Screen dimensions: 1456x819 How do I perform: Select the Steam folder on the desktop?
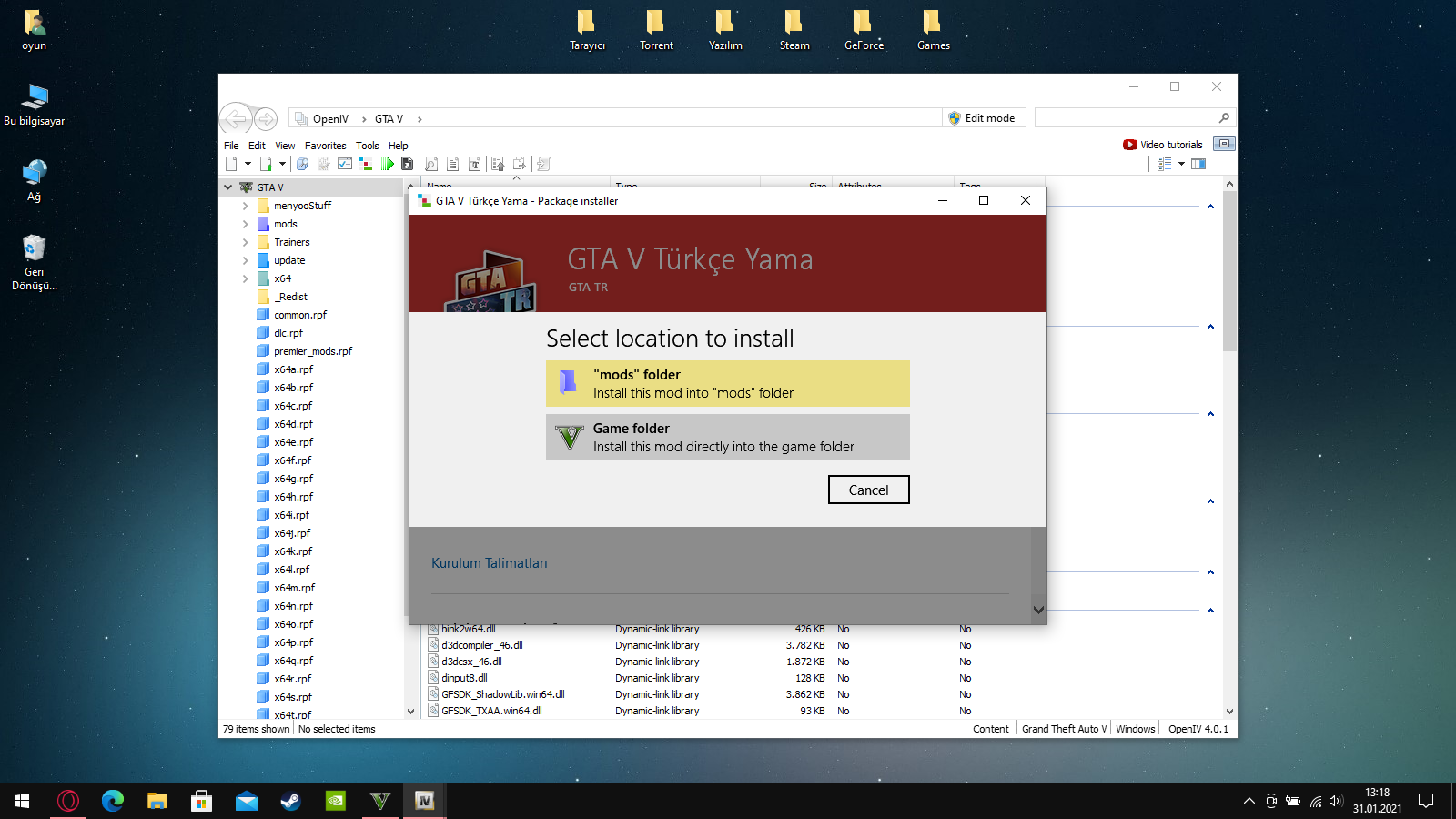pos(794,30)
